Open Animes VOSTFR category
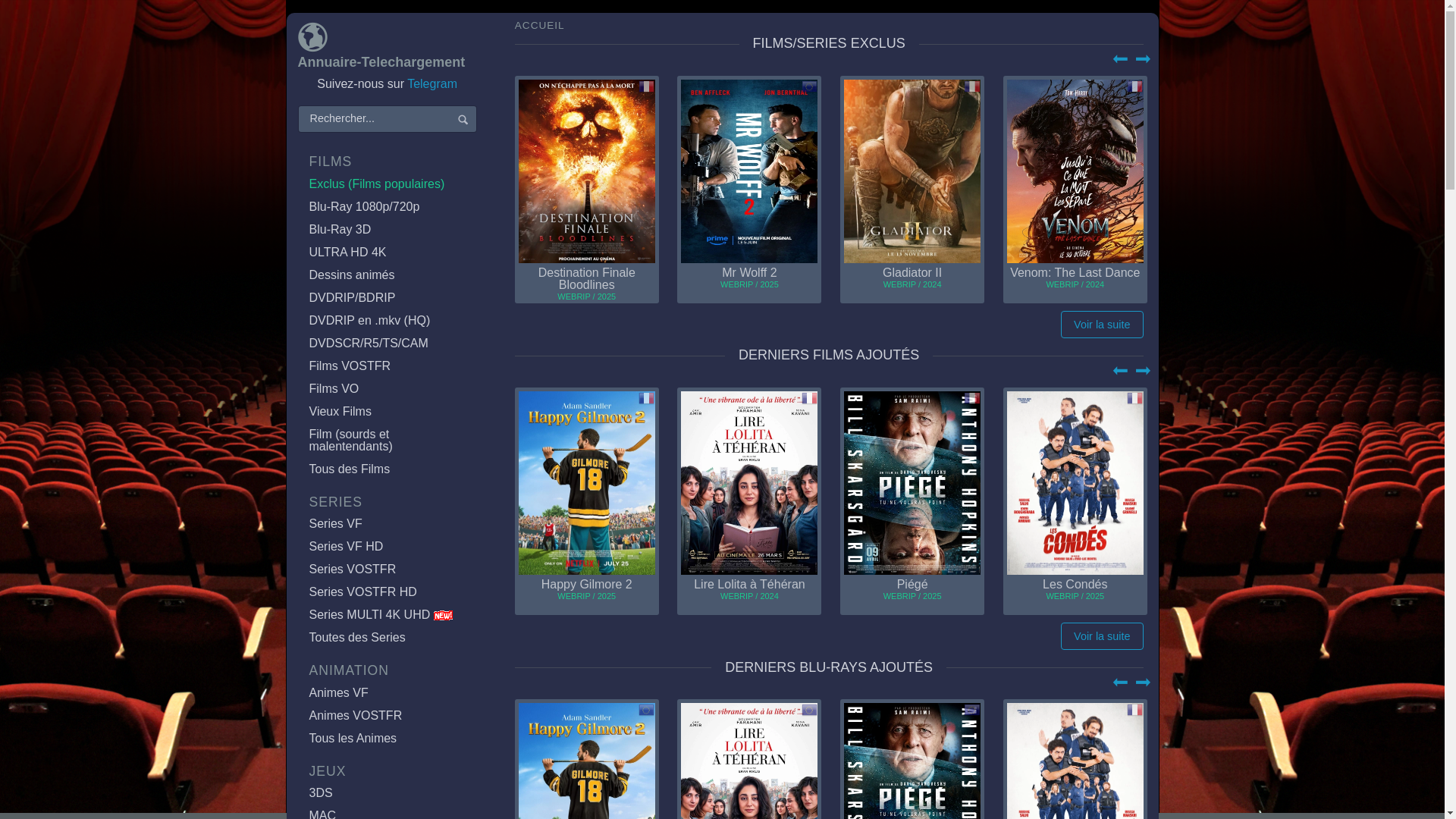Viewport: 1456px width, 819px height. [356, 716]
